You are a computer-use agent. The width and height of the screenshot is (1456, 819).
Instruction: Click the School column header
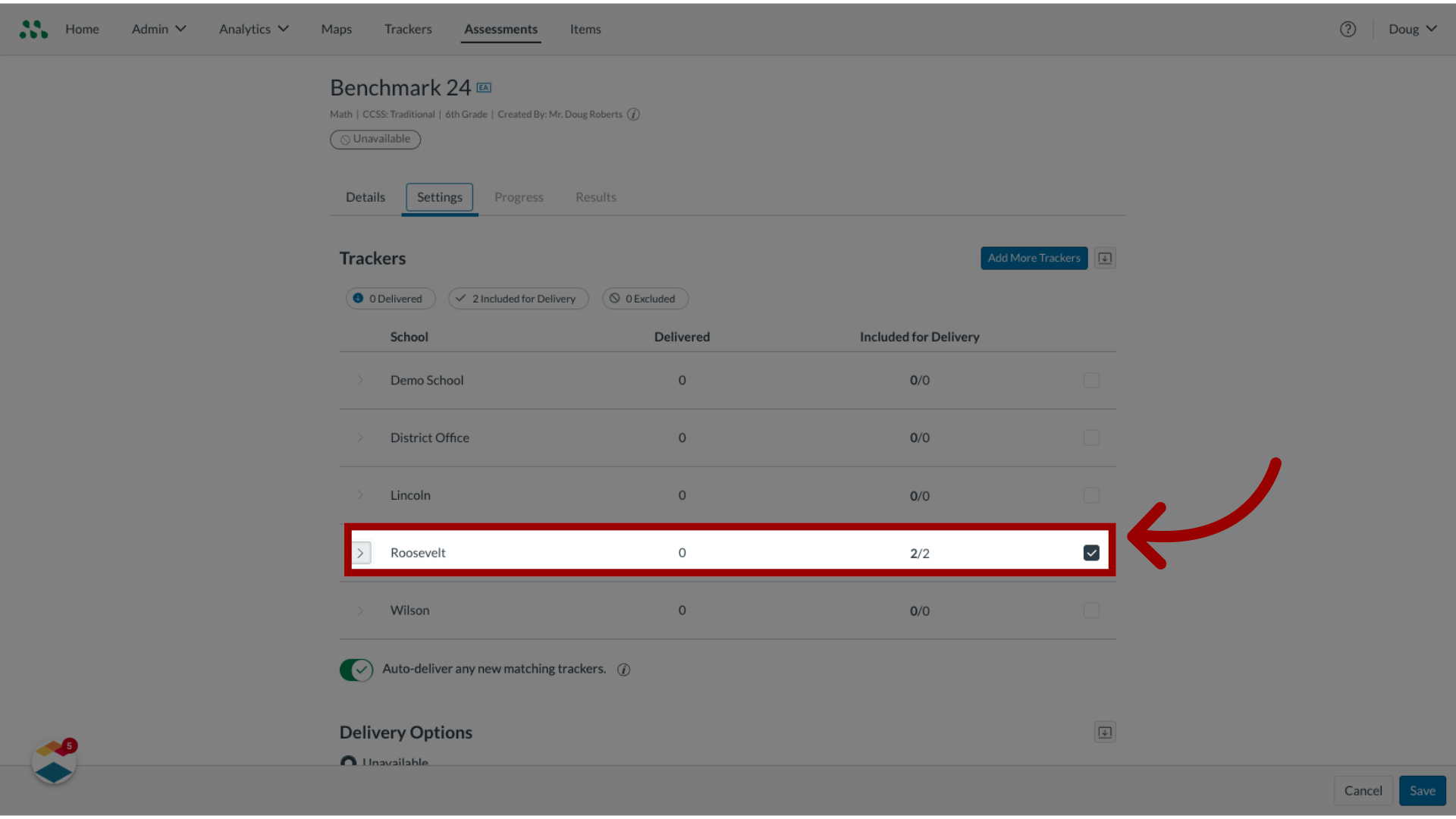tap(409, 337)
